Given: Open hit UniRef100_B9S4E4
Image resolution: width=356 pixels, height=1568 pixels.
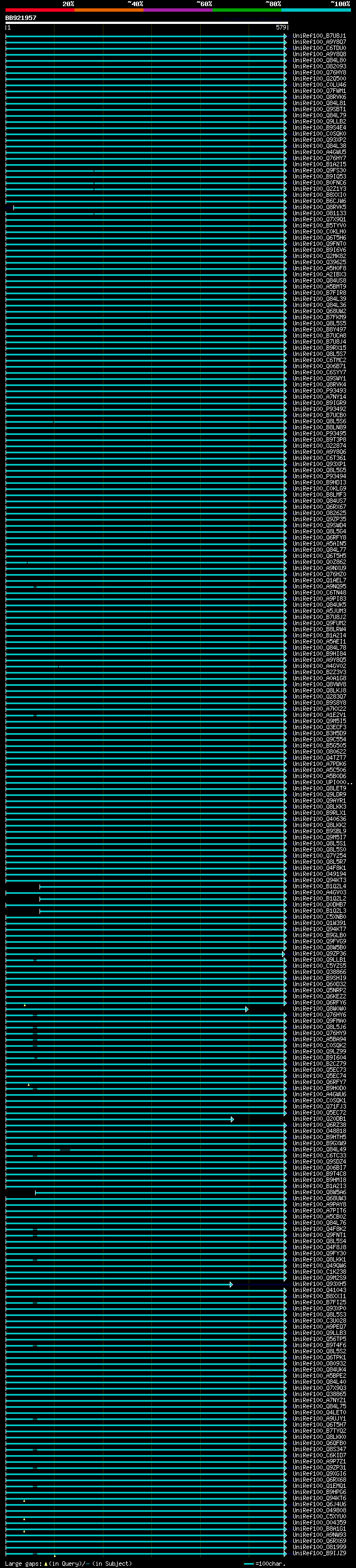Looking at the screenshot, I should coord(319,128).
